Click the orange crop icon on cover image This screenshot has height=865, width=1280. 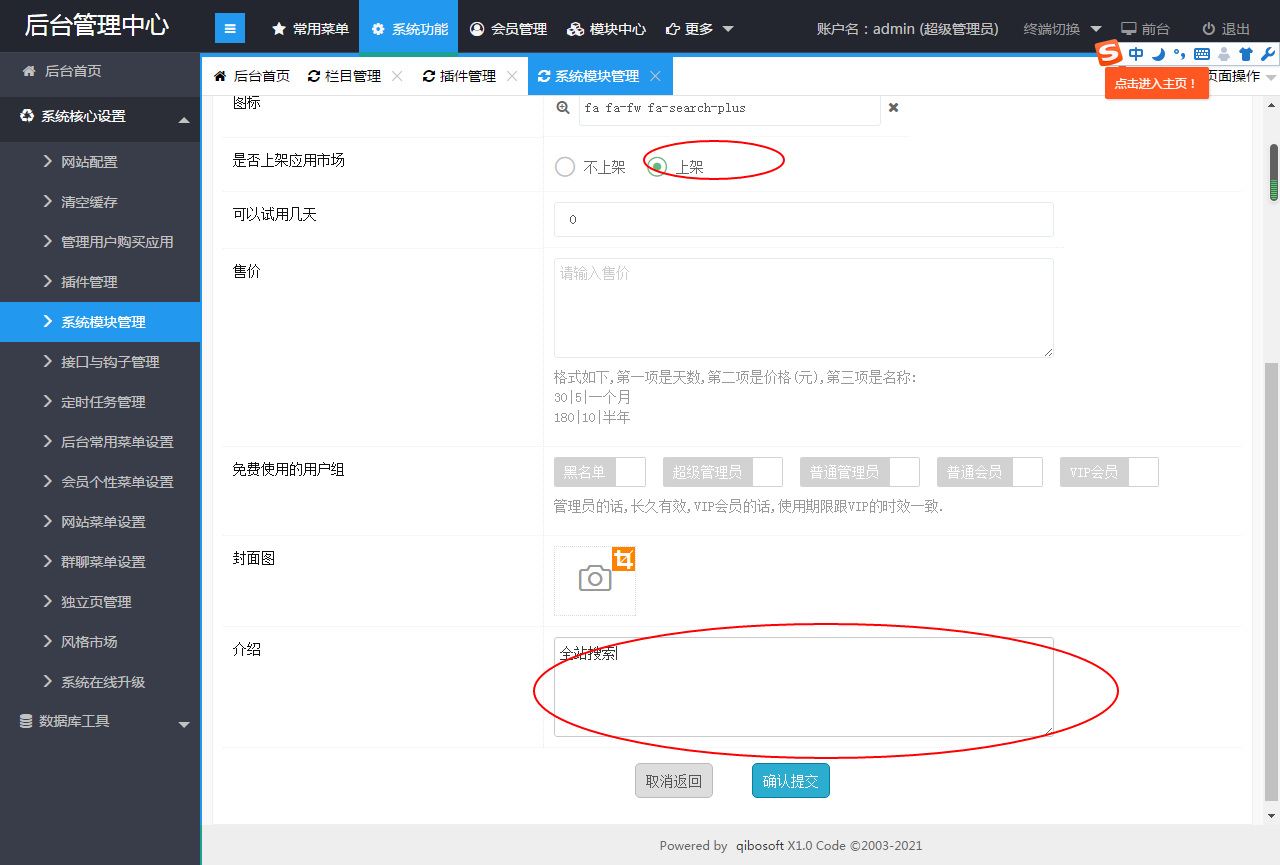[624, 559]
